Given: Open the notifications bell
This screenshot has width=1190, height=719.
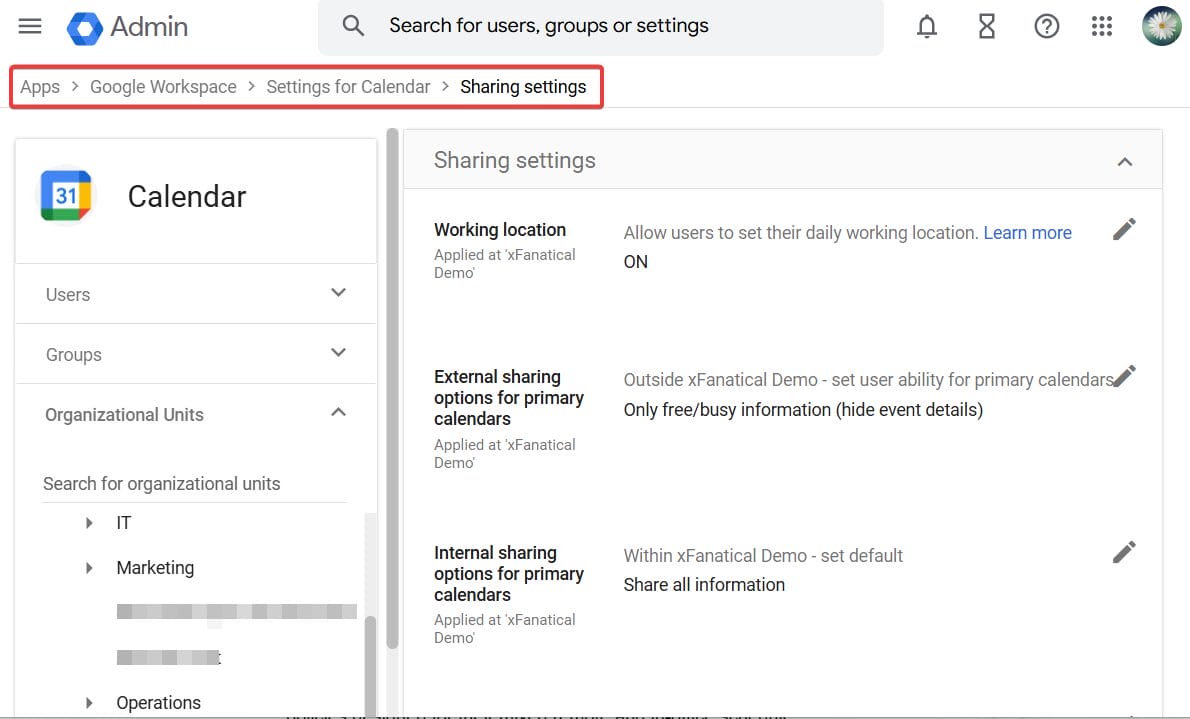Looking at the screenshot, I should pyautogui.click(x=927, y=27).
